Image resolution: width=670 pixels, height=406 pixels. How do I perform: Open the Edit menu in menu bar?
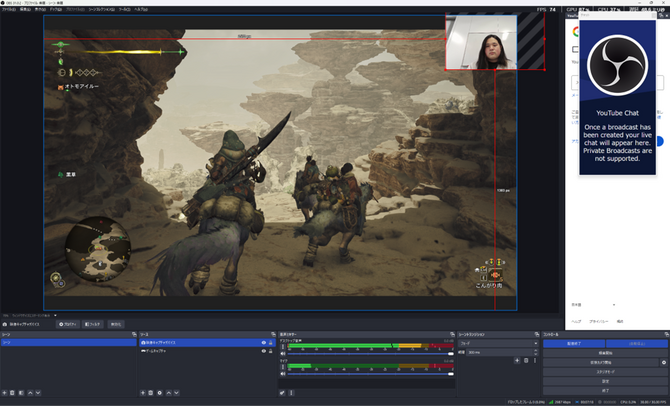tap(25, 9)
